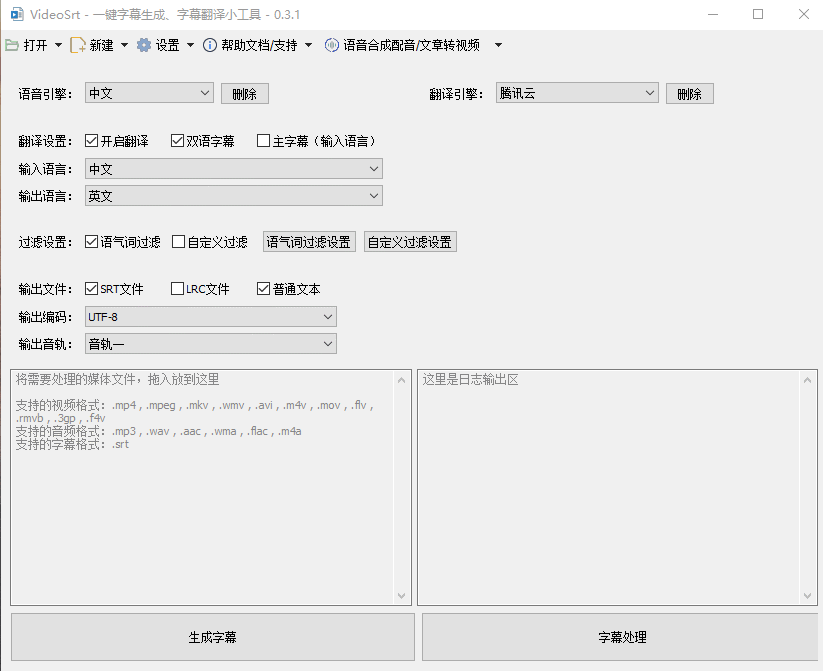
Task: Enable 主字幕（输入语言） option
Action: [x=264, y=140]
